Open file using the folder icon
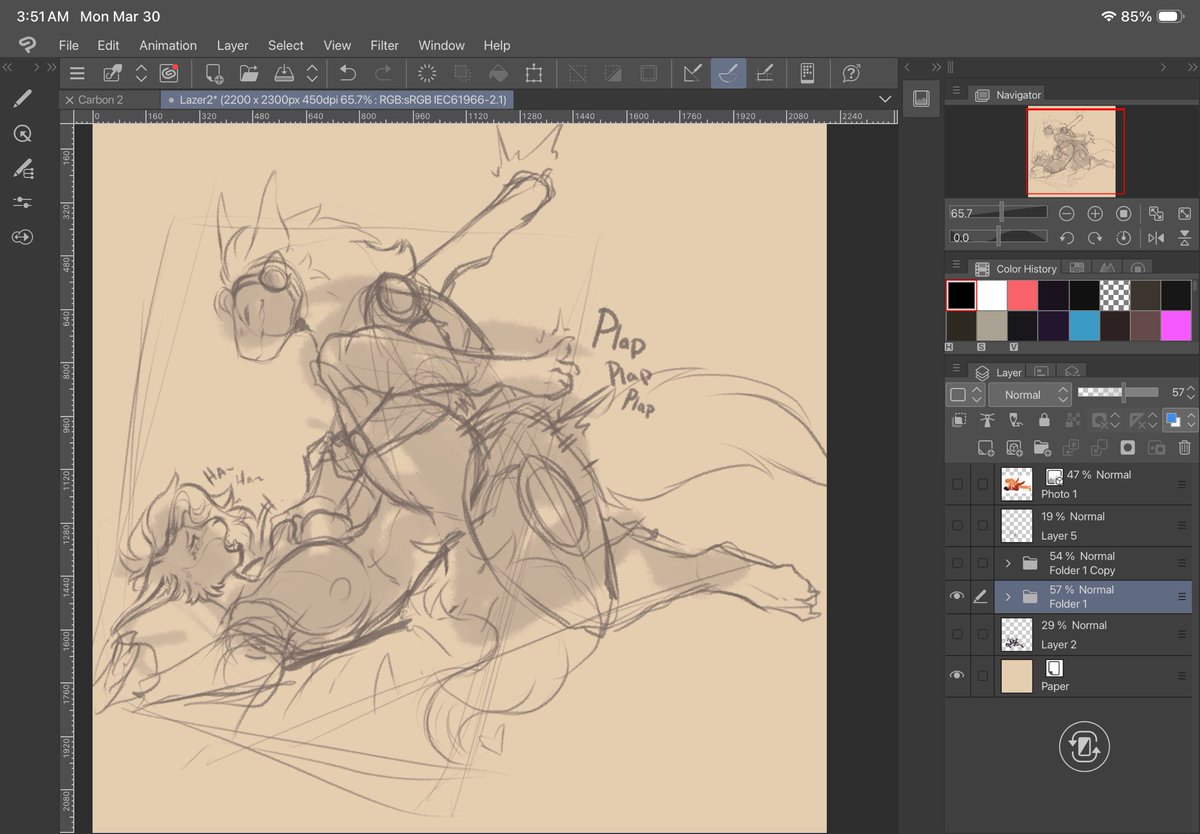Image resolution: width=1200 pixels, height=834 pixels. click(248, 73)
